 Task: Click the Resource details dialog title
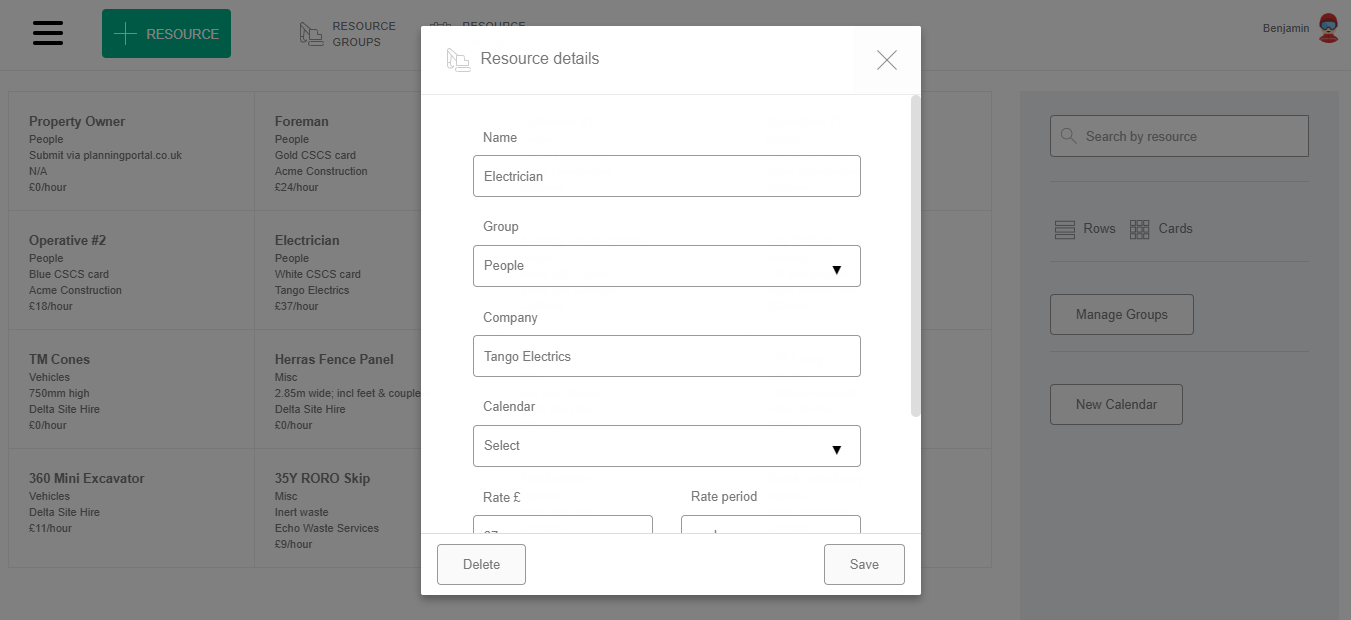pyautogui.click(x=540, y=59)
